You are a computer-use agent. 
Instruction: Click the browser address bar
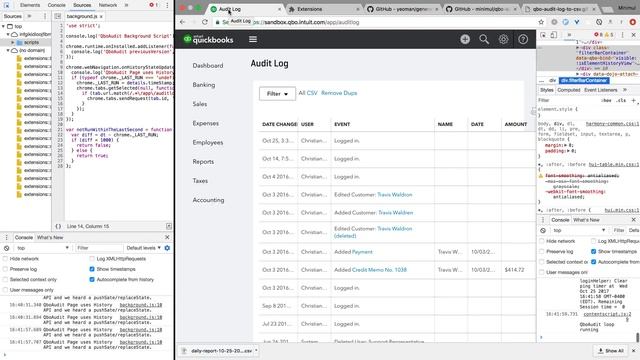[x=373, y=22]
